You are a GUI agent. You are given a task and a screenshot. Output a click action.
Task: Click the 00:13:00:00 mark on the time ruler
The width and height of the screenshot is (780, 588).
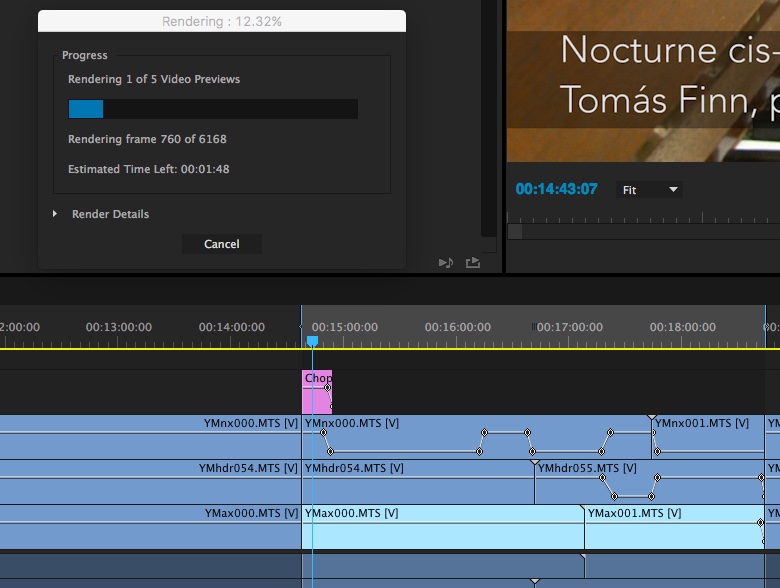(x=118, y=327)
